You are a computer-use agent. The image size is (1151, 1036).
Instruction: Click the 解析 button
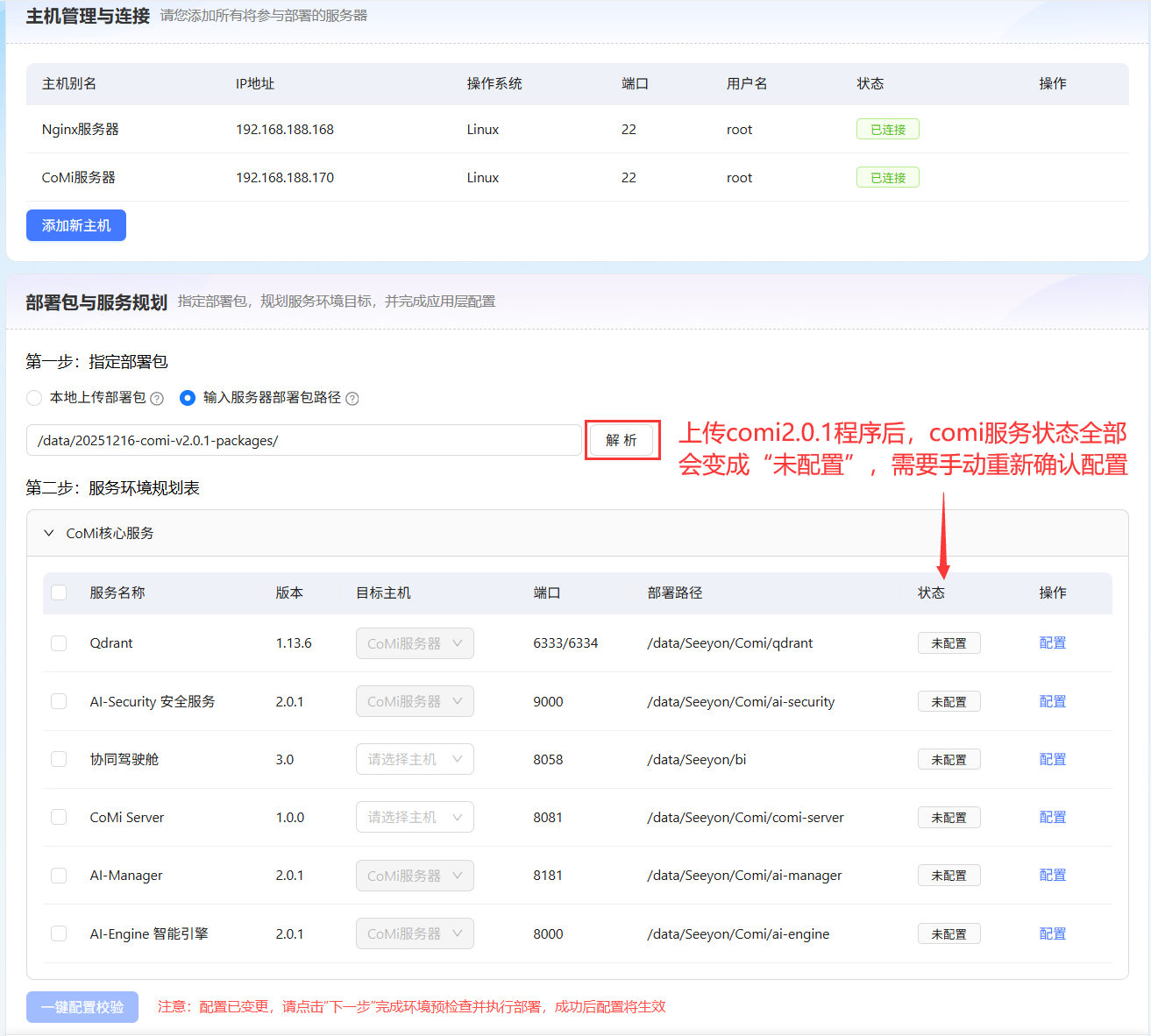(x=622, y=440)
